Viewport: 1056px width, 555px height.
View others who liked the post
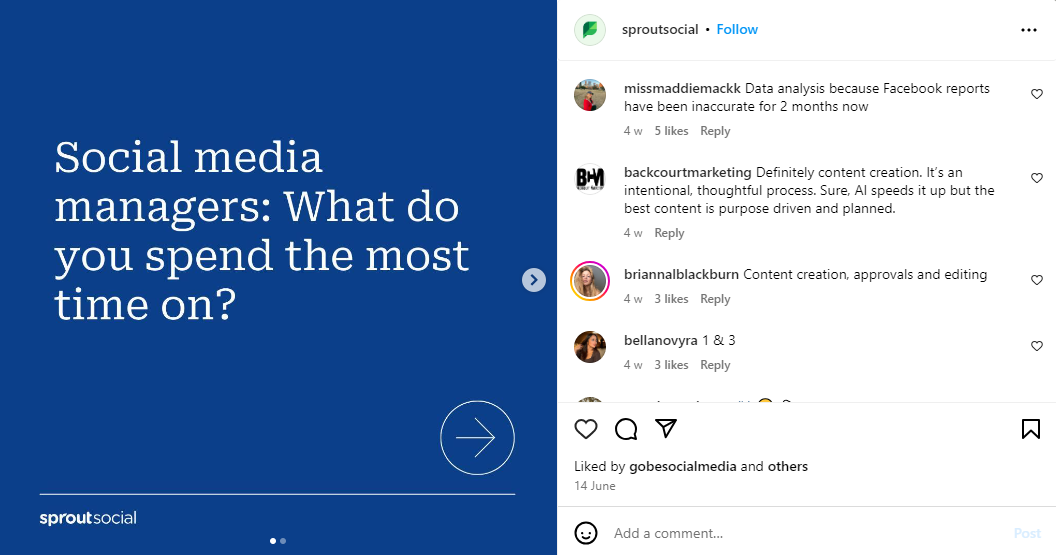coord(788,467)
